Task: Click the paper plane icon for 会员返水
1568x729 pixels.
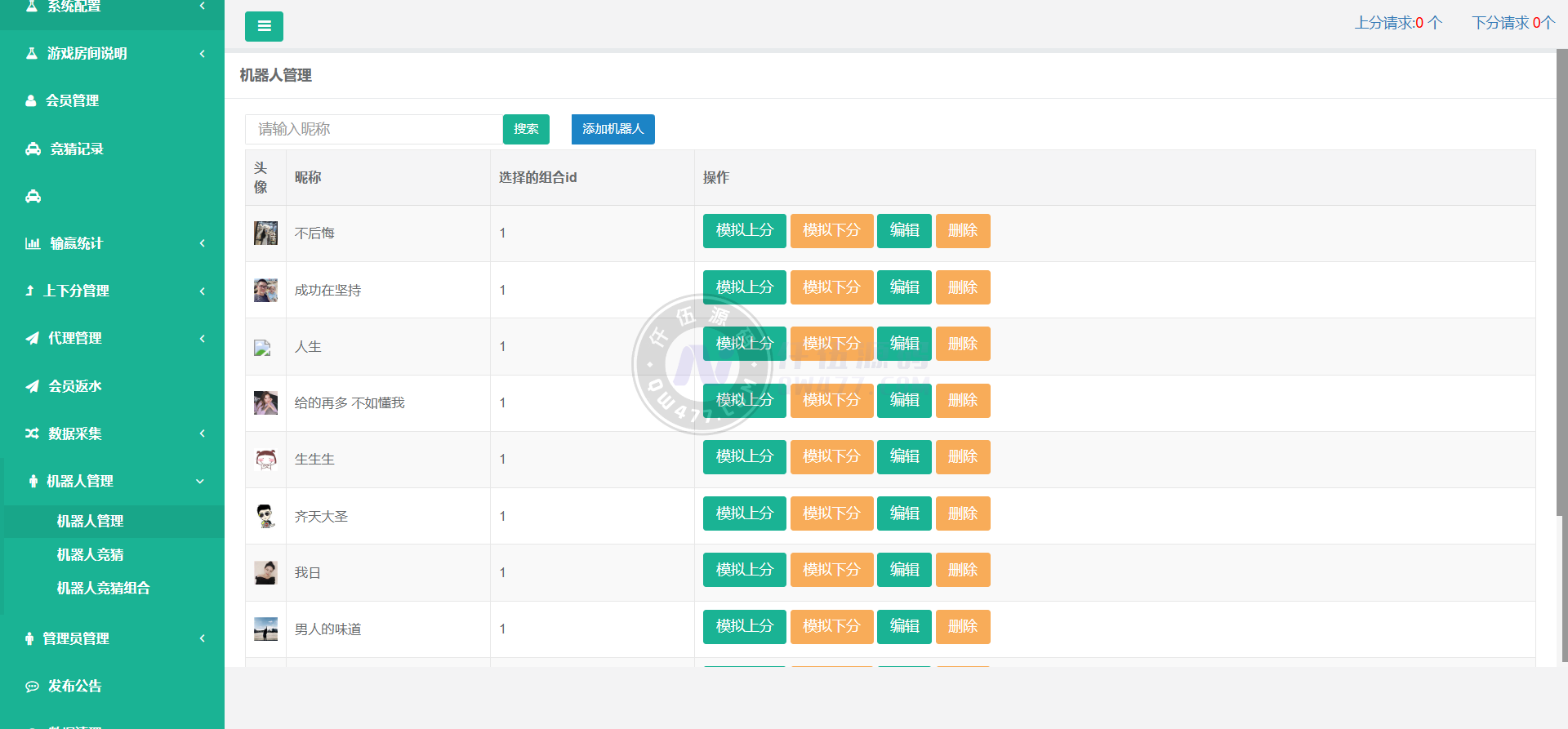Action: point(32,386)
